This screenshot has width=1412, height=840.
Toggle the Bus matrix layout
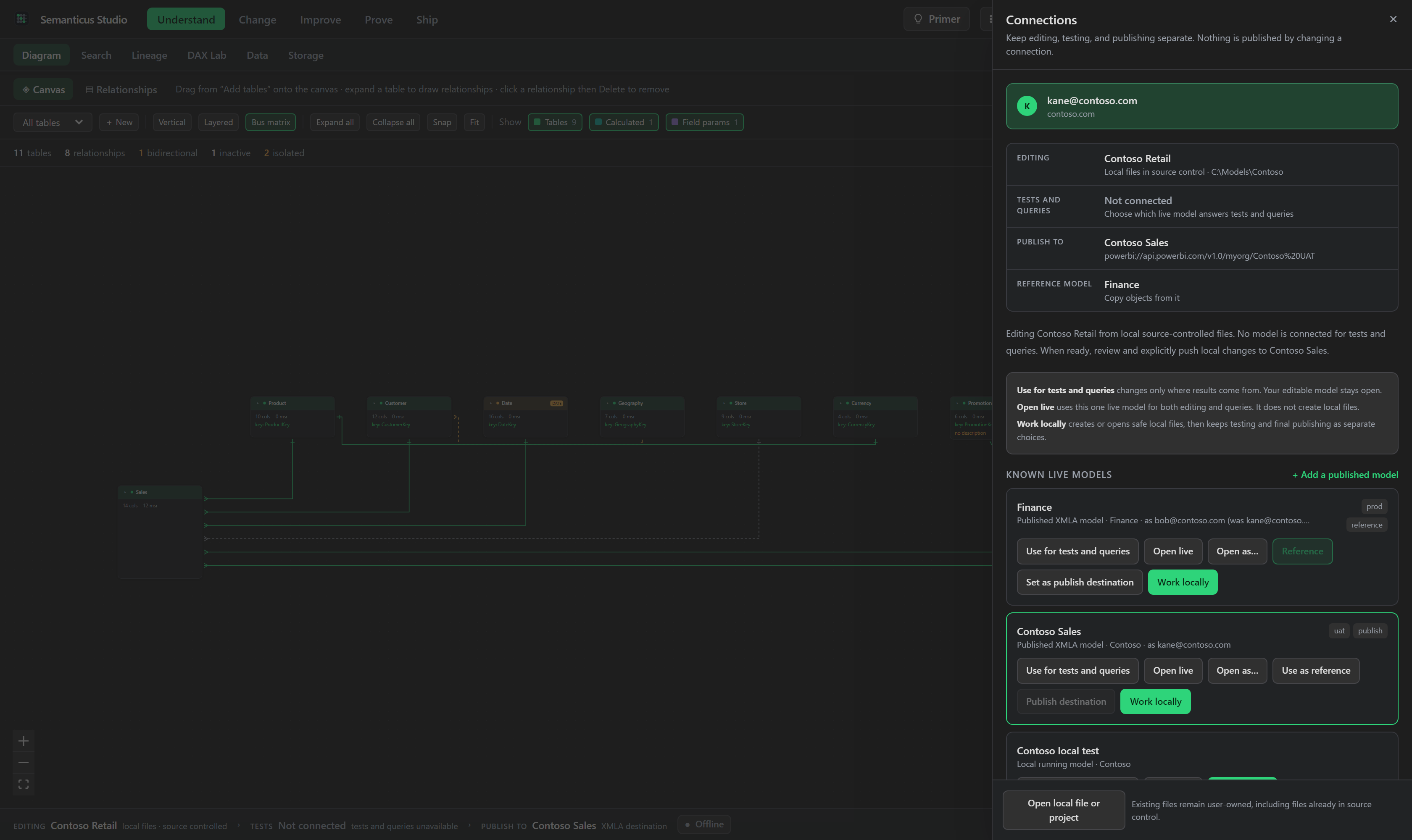[270, 122]
